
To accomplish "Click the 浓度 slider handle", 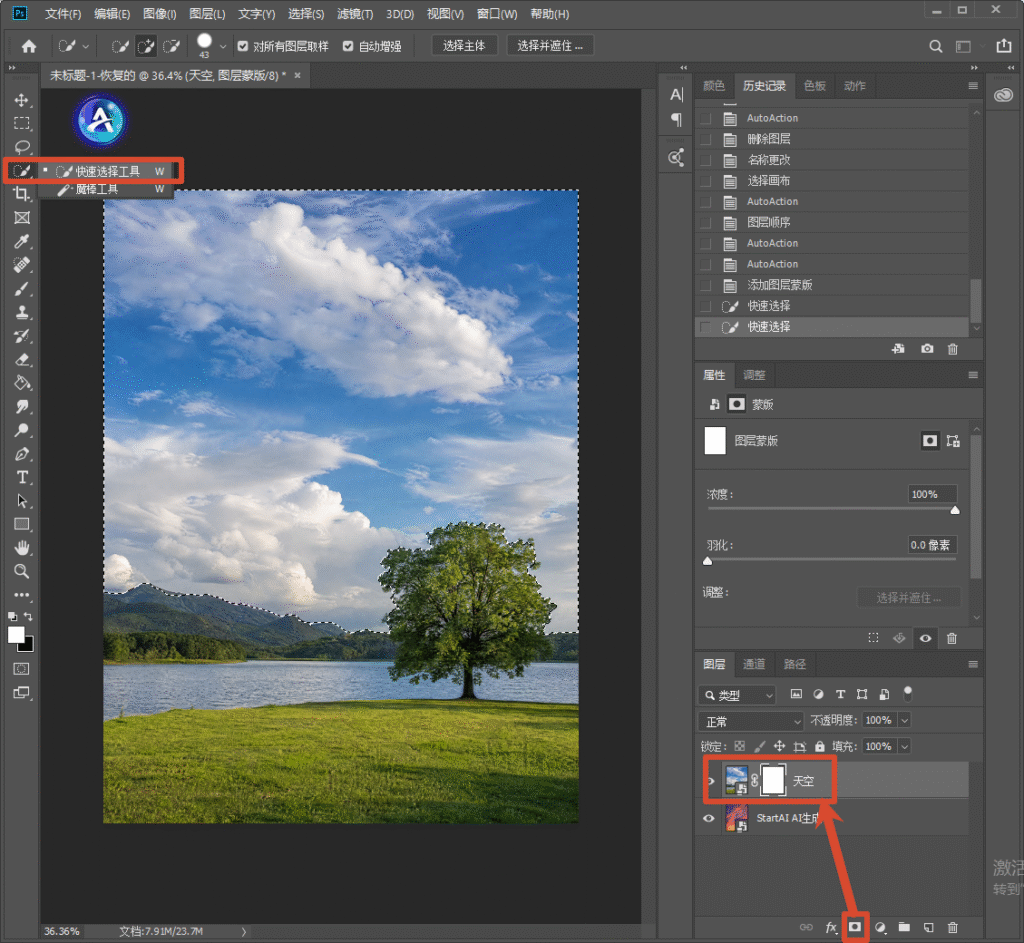I will tap(955, 510).
